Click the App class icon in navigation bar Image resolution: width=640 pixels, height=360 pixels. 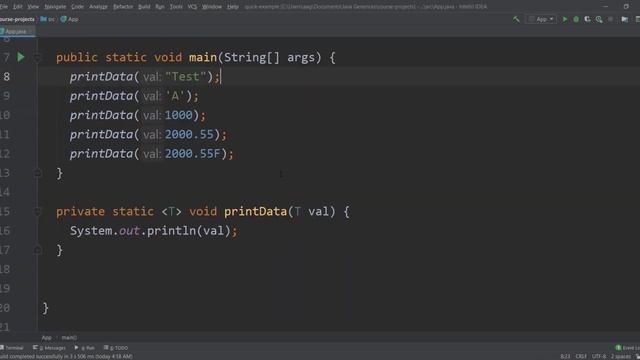click(63, 19)
